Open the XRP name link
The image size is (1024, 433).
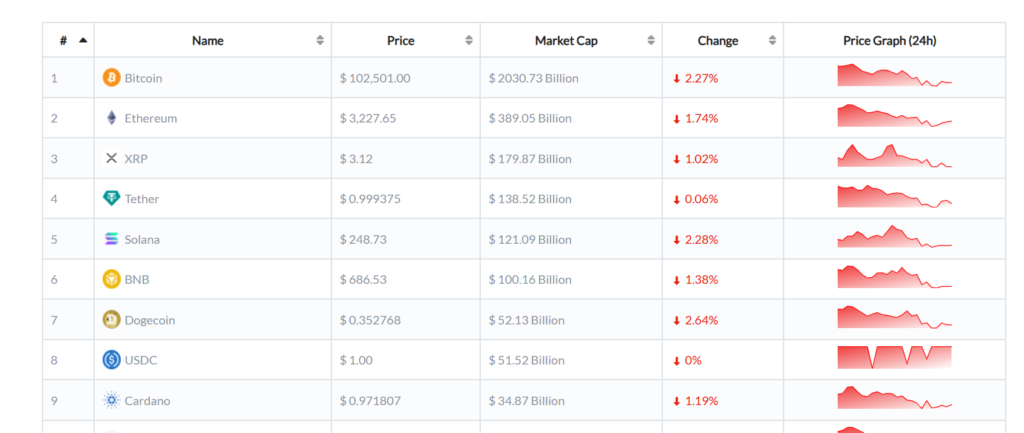click(136, 159)
